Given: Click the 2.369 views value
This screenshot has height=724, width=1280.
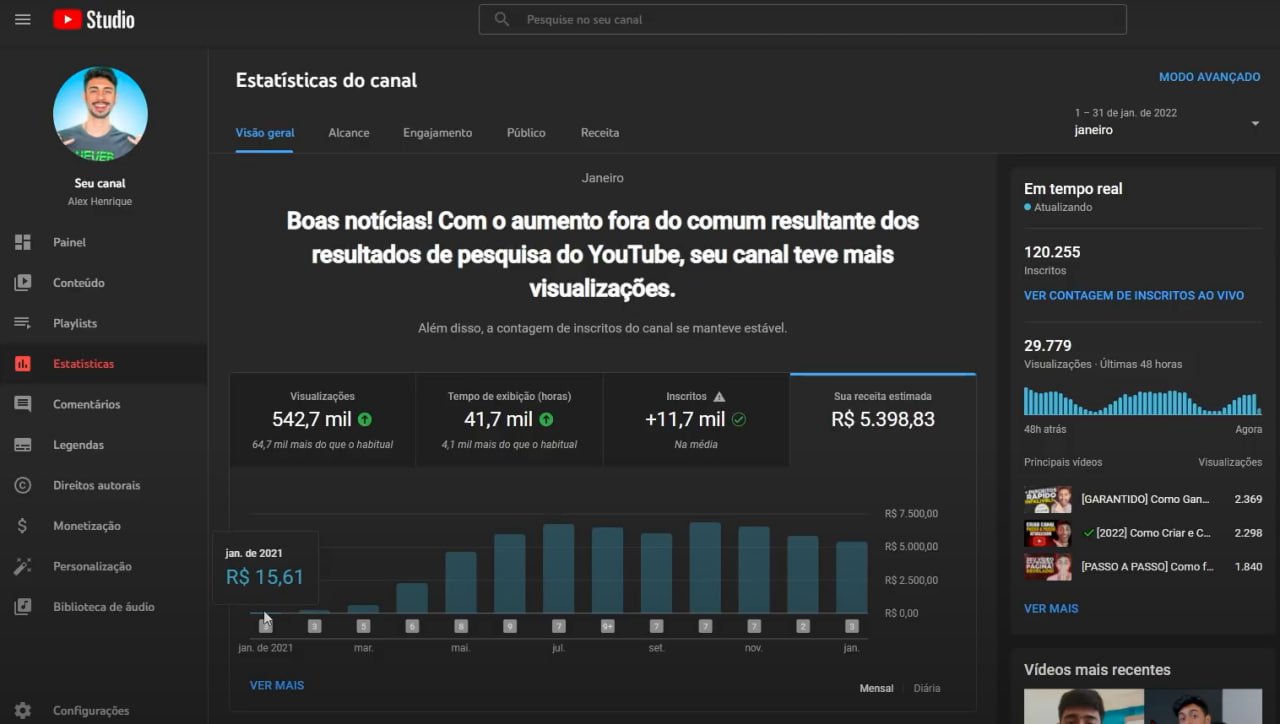Looking at the screenshot, I should point(1248,499).
